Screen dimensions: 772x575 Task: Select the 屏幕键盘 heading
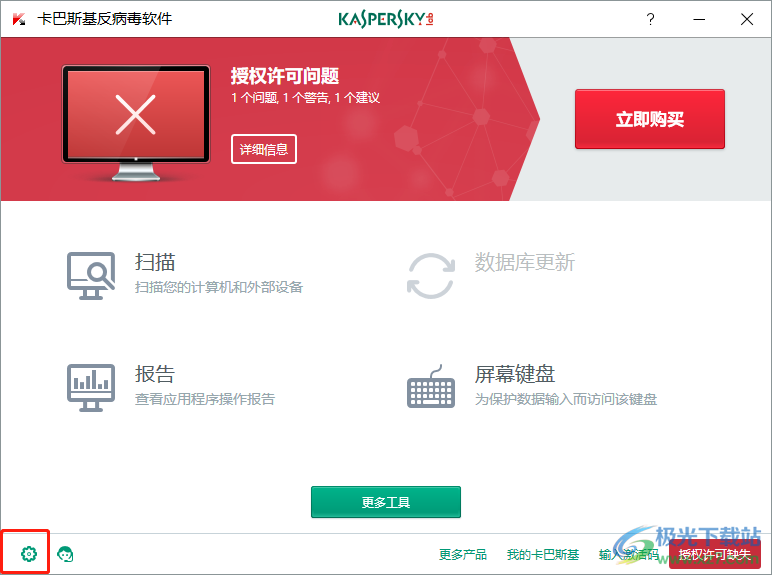[x=515, y=374]
